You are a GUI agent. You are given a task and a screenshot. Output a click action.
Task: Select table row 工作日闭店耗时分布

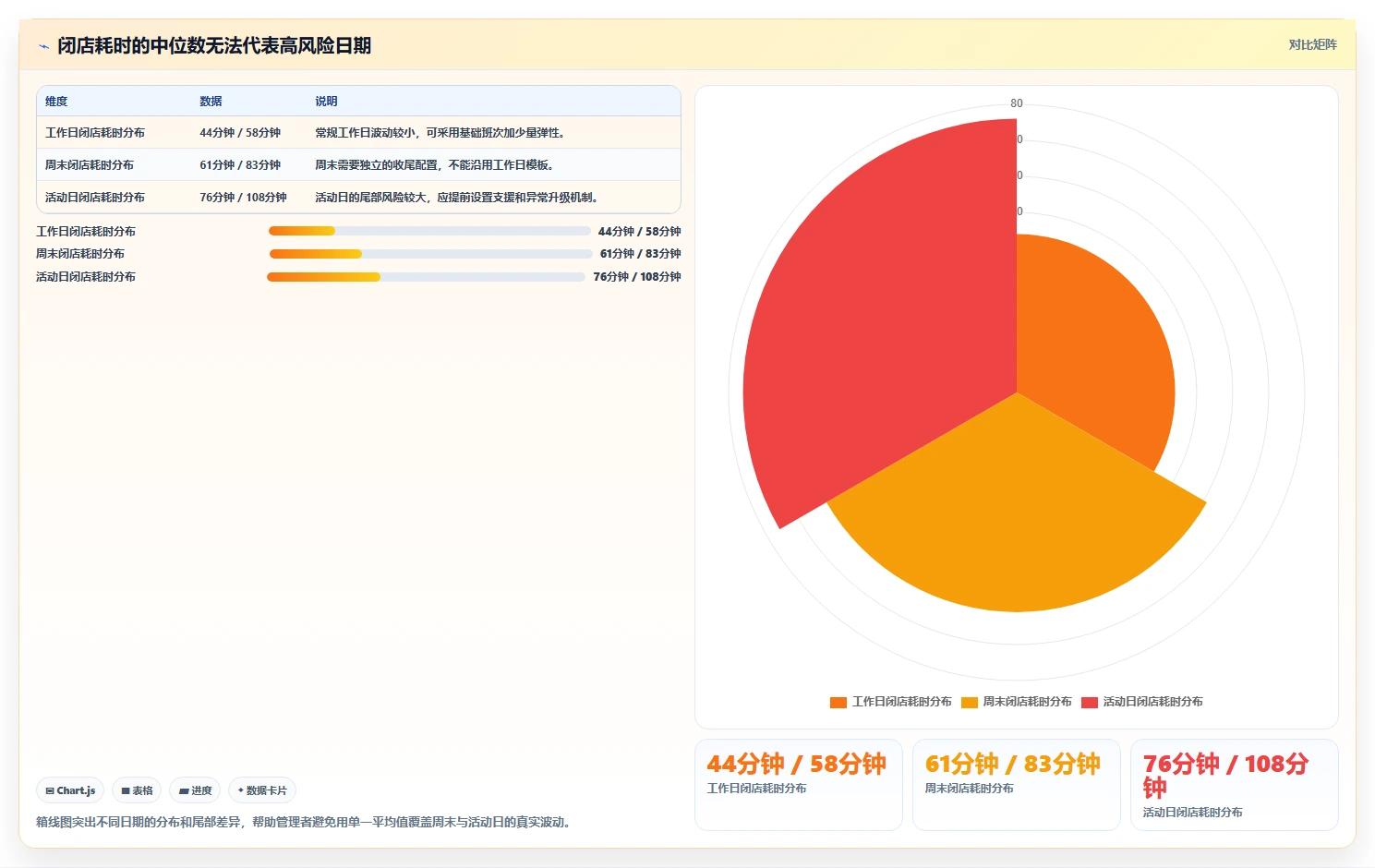click(x=358, y=133)
